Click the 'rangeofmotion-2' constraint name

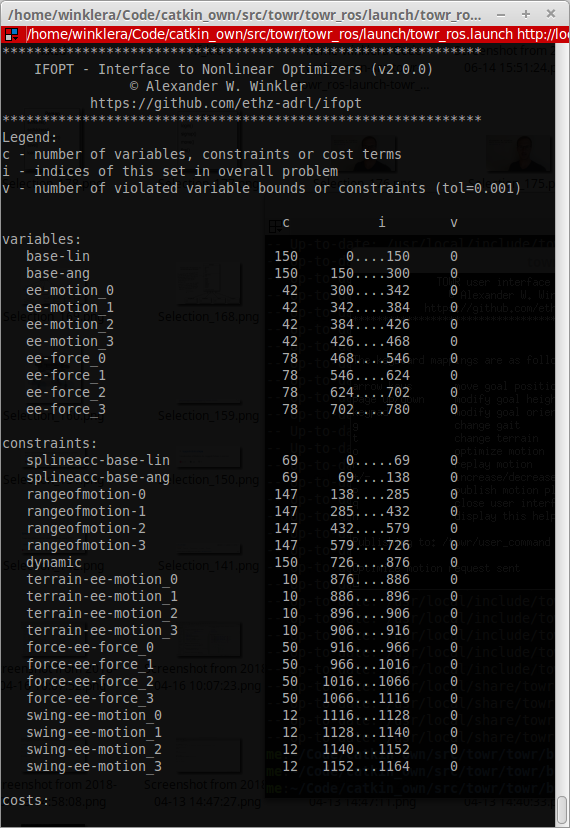coord(86,528)
